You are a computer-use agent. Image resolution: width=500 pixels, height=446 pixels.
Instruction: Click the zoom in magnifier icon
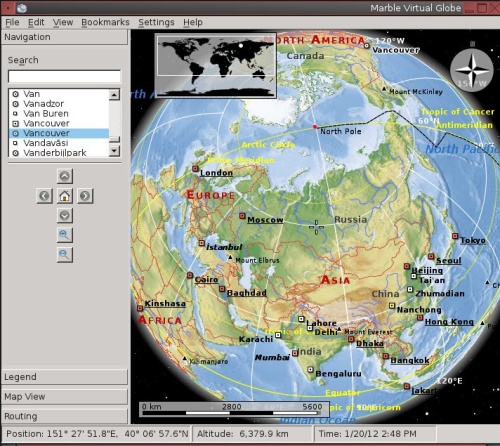coord(65,235)
